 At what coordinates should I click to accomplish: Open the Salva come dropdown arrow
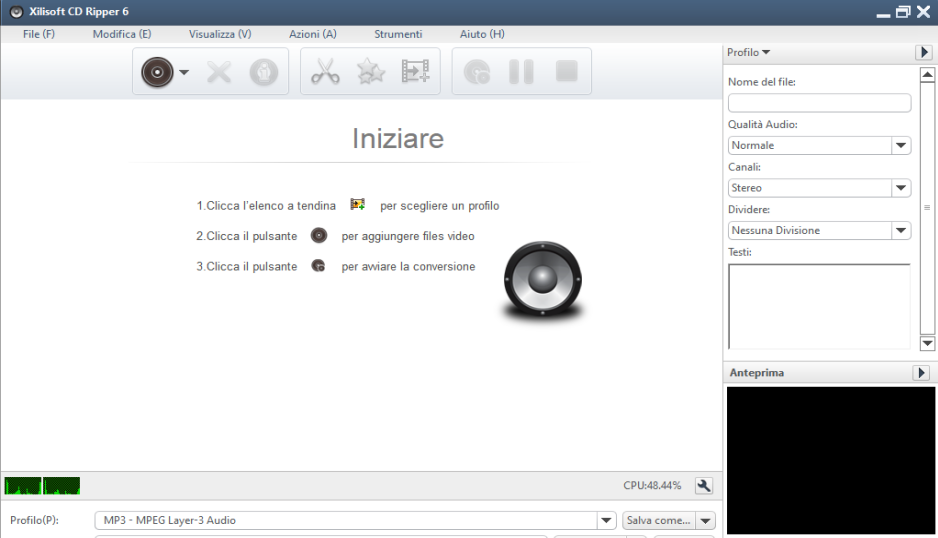tap(706, 521)
